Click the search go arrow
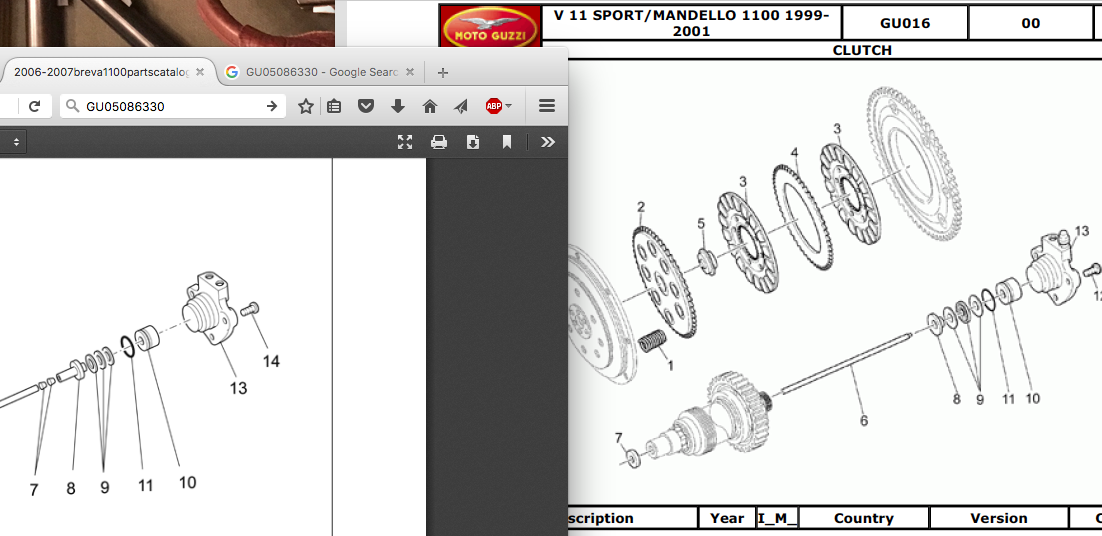 point(272,106)
